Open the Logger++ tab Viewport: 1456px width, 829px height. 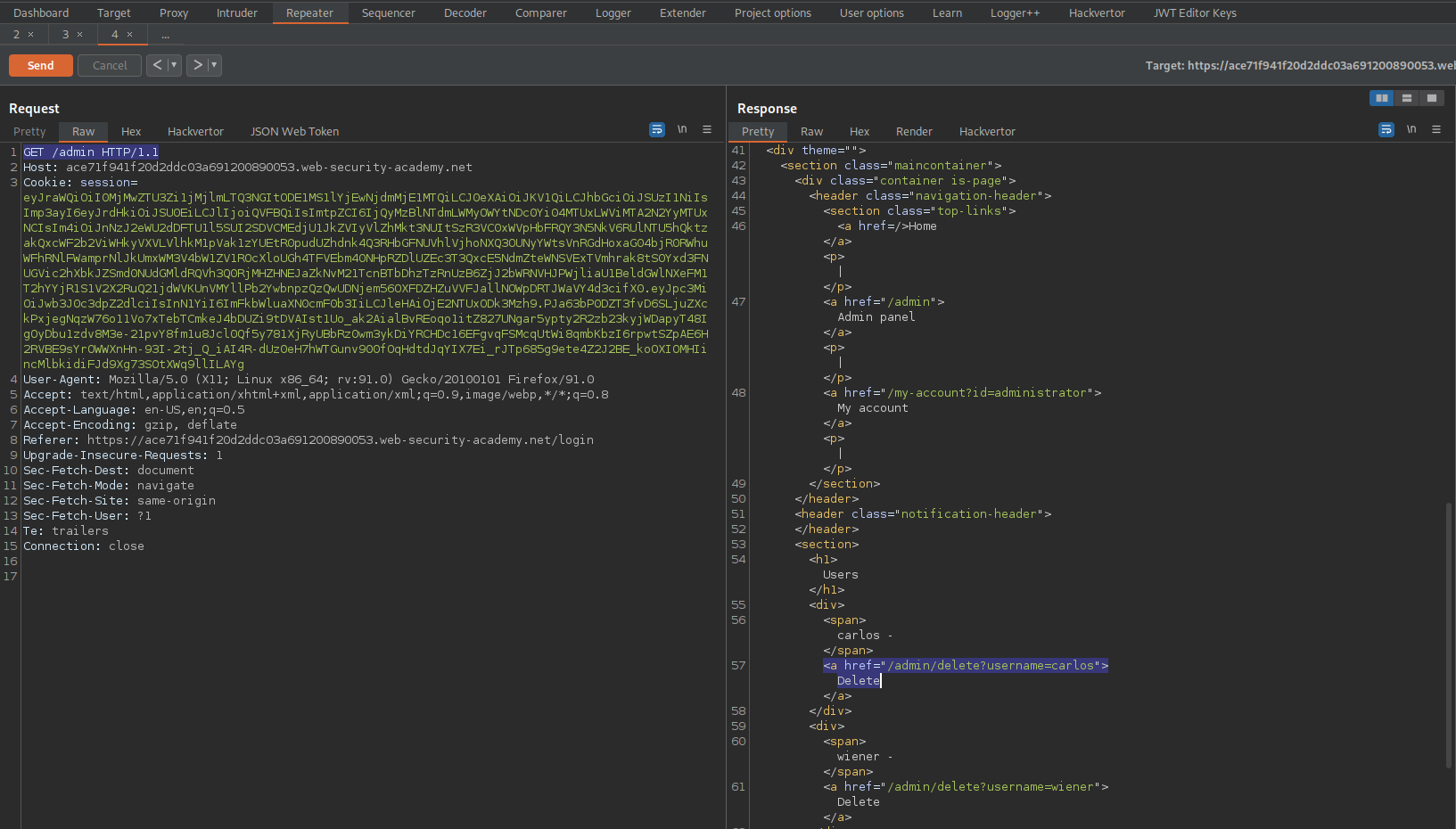tap(1015, 12)
